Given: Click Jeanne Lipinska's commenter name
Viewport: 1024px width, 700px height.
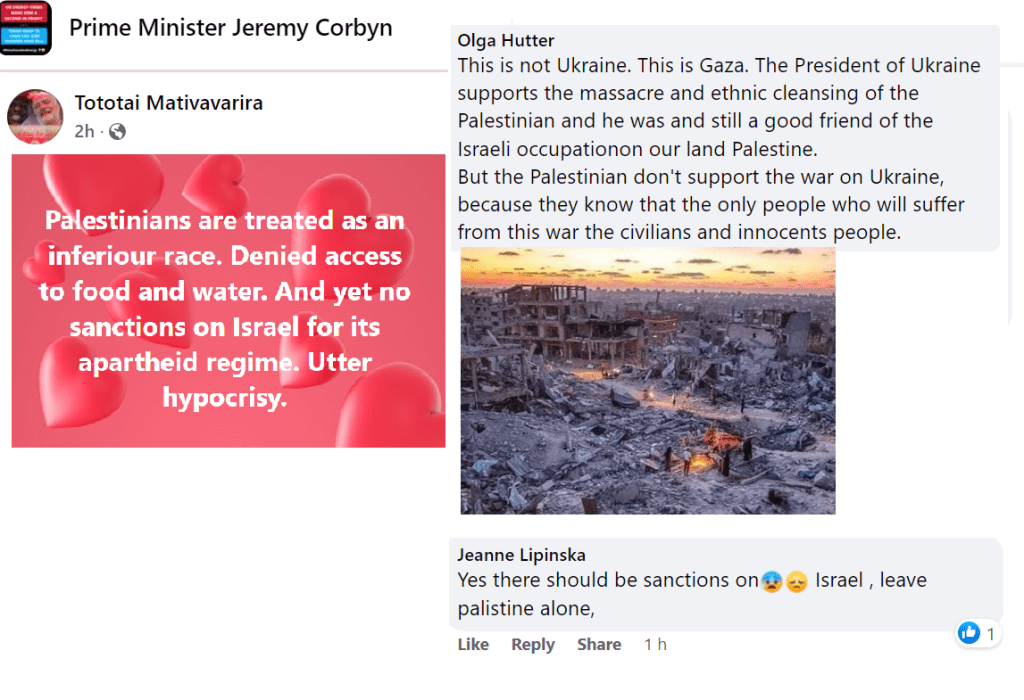Looking at the screenshot, I should point(520,555).
